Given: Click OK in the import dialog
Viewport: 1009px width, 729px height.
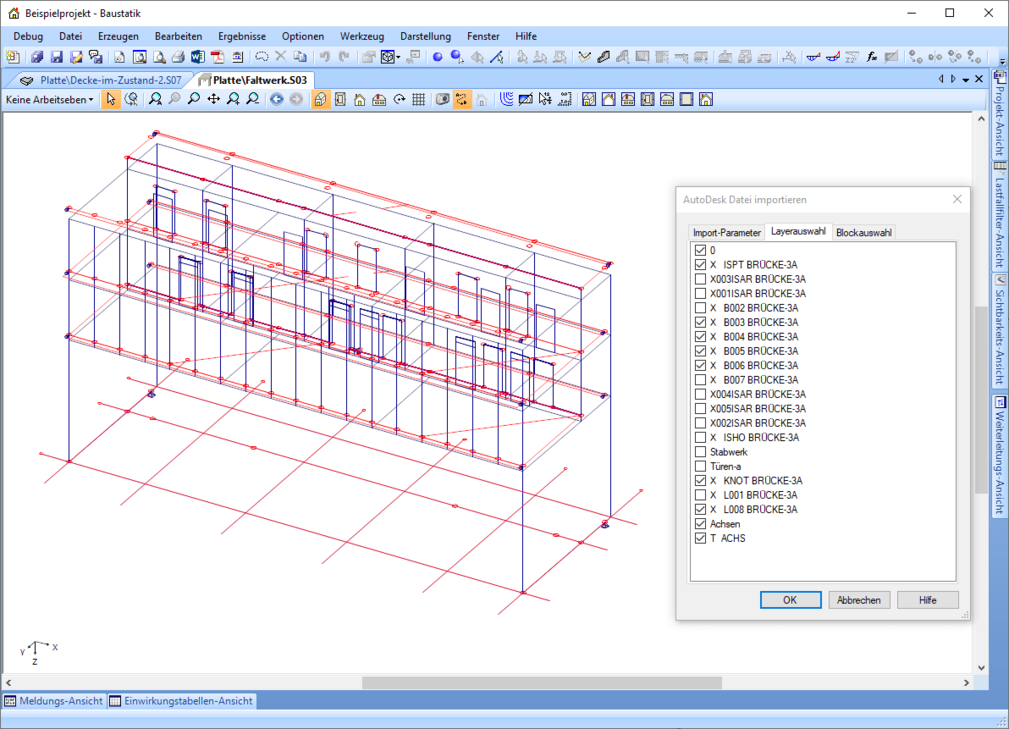Looking at the screenshot, I should click(790, 600).
